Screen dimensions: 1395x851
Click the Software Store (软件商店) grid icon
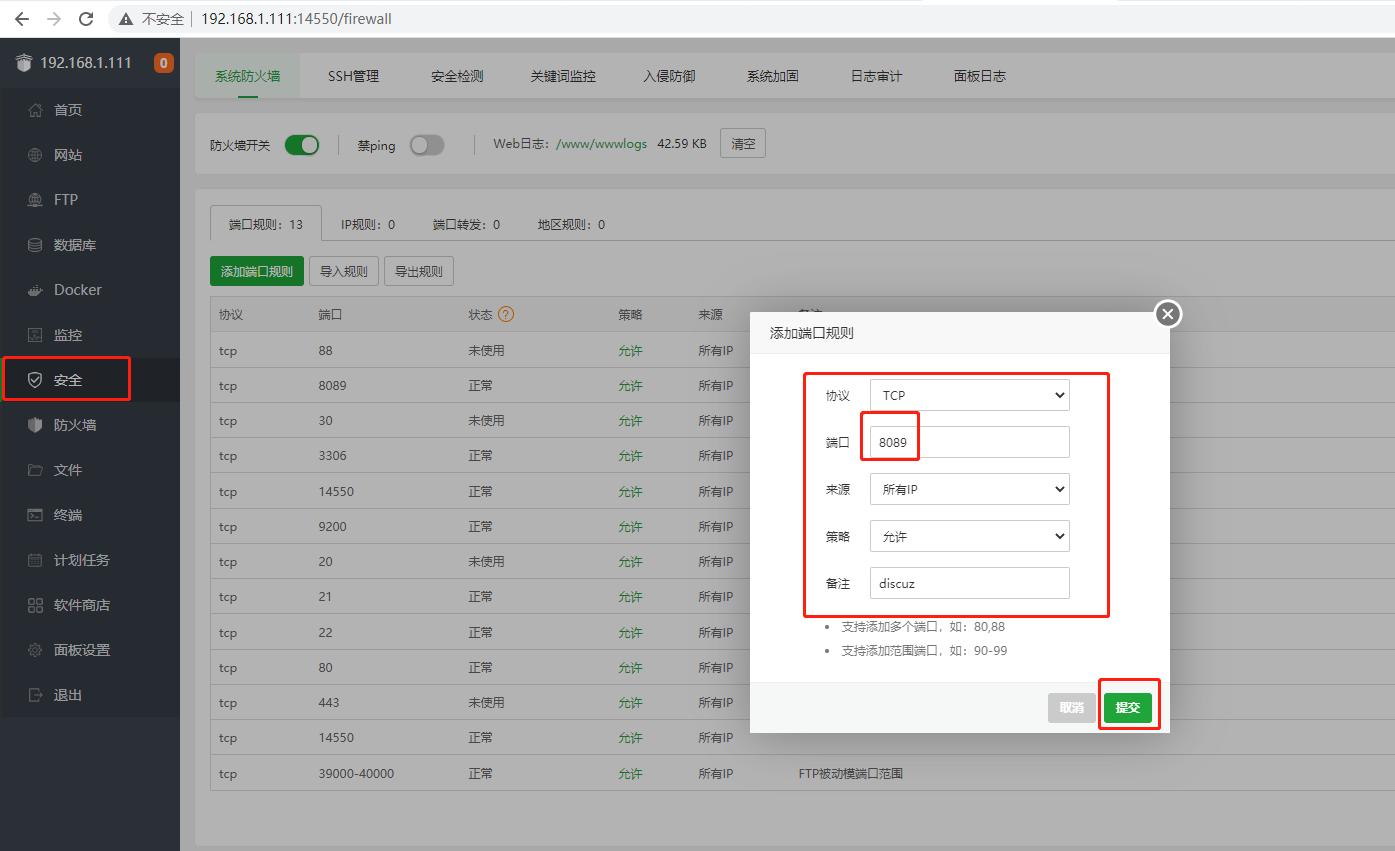(35, 605)
